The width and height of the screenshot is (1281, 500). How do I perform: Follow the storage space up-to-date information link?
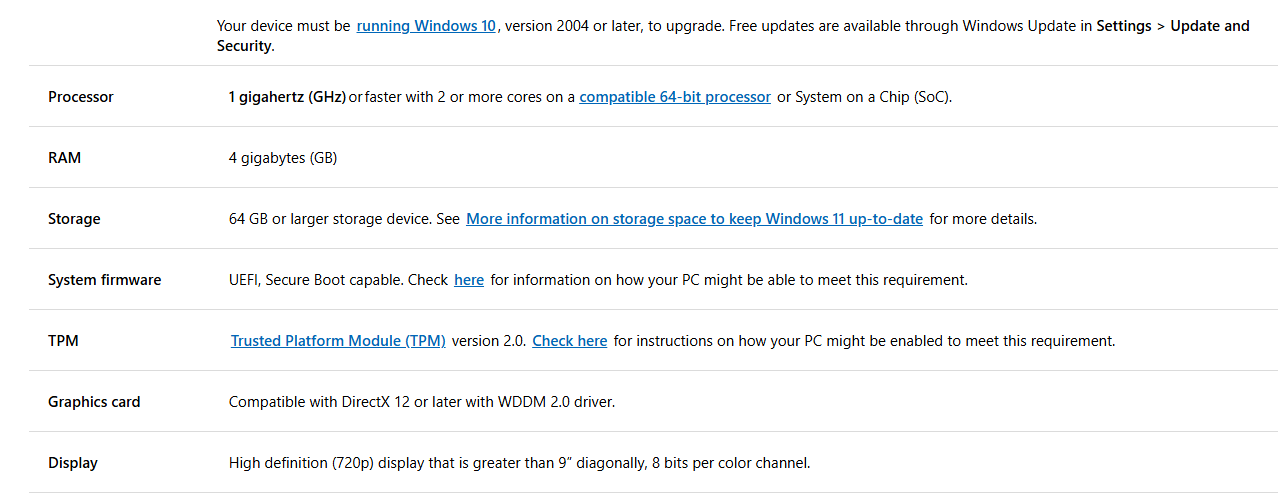click(x=694, y=219)
